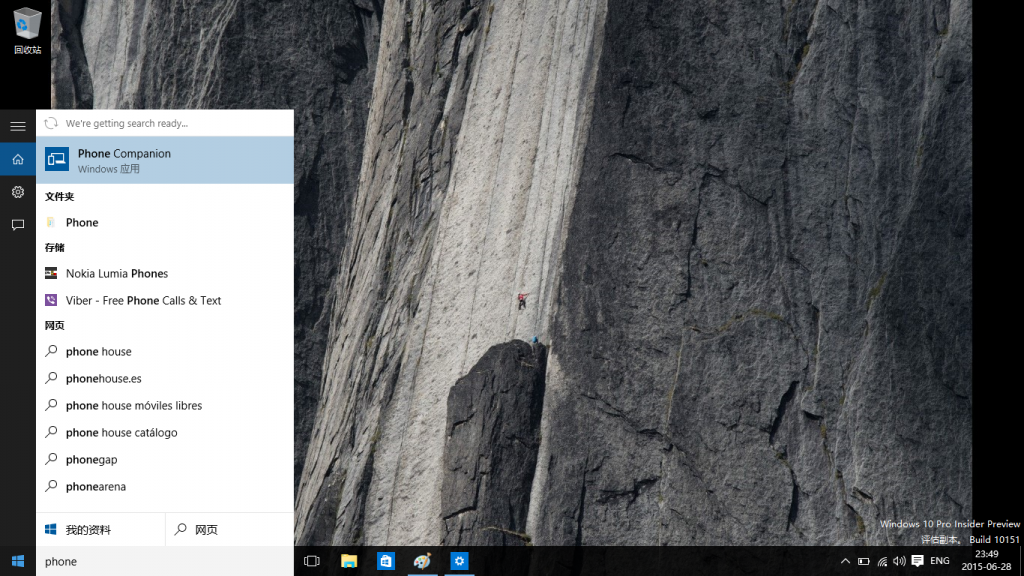The image size is (1024, 576).
Task: Open the Phone folder result
Action: [165, 223]
